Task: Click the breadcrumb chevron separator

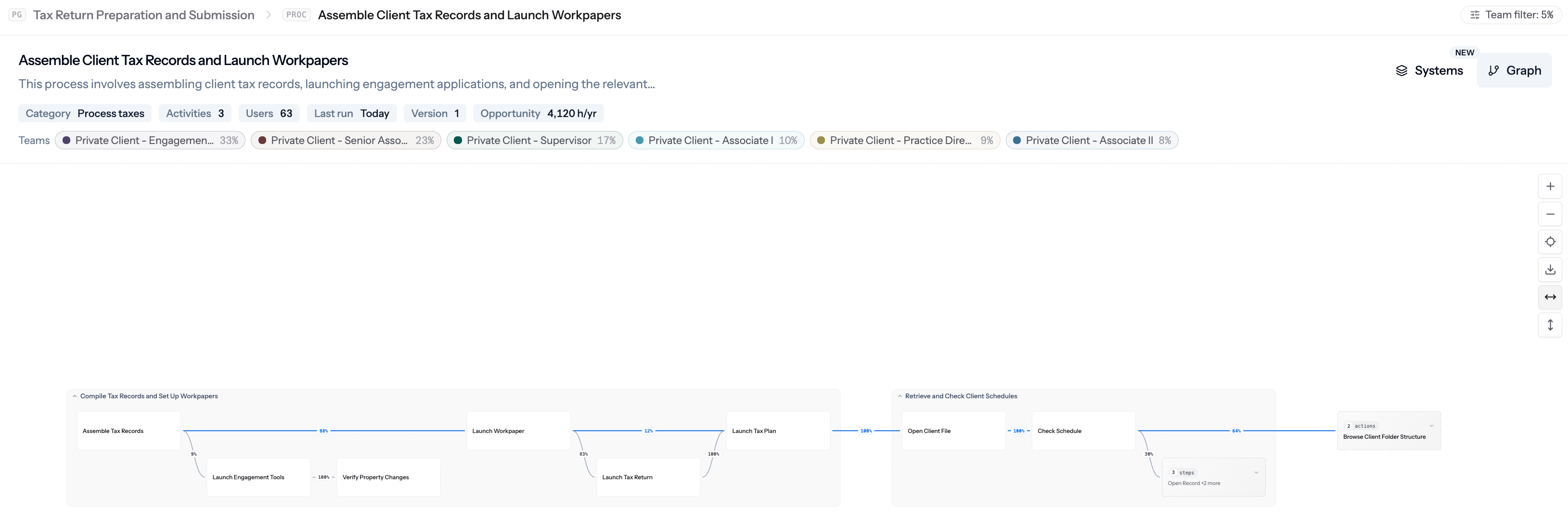Action: point(269,14)
